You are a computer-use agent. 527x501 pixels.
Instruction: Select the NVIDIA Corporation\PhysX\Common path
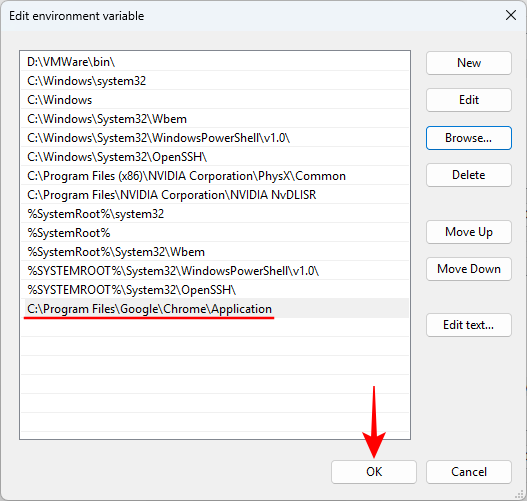point(215,176)
